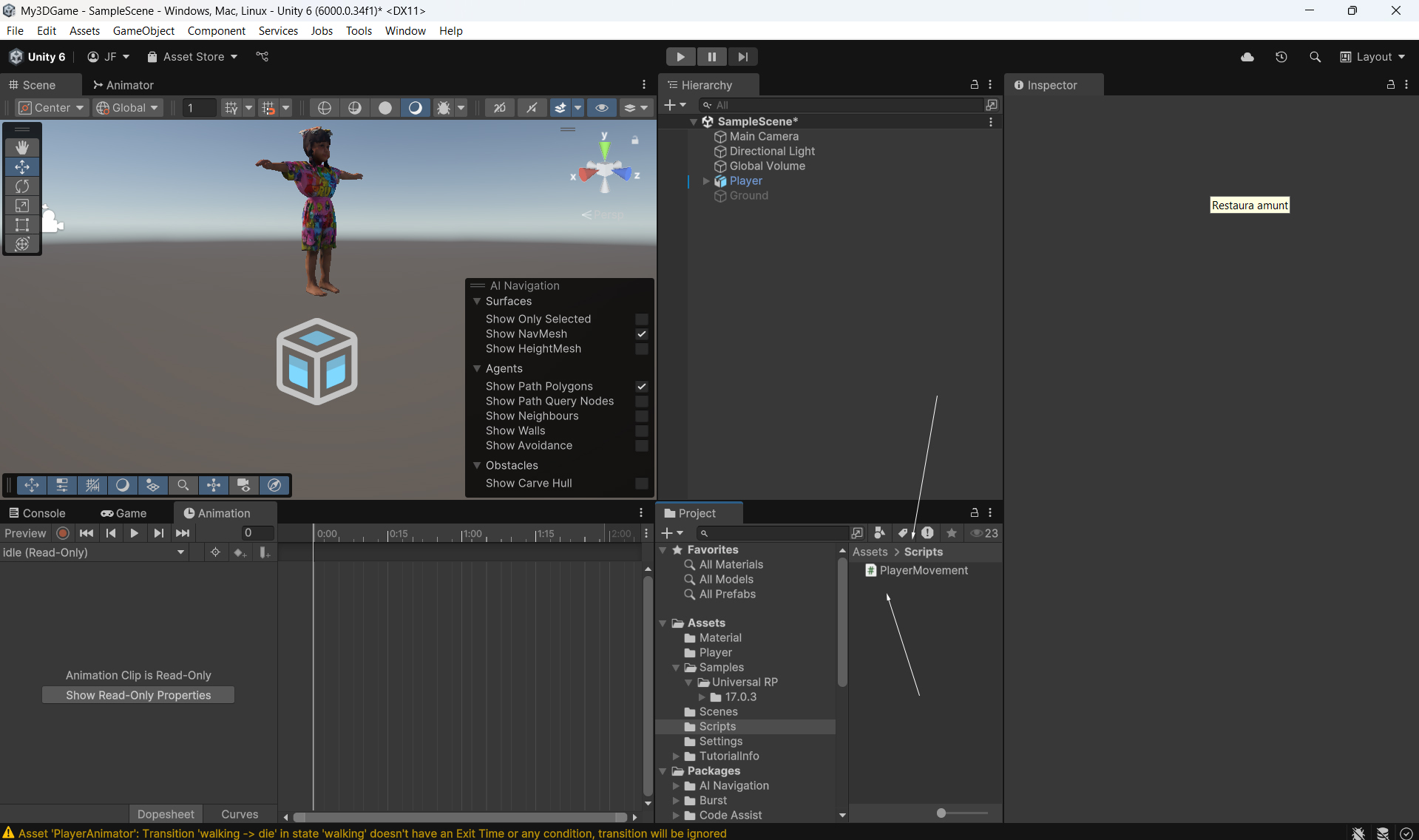
Task: Select the Hand view tool
Action: 22,148
